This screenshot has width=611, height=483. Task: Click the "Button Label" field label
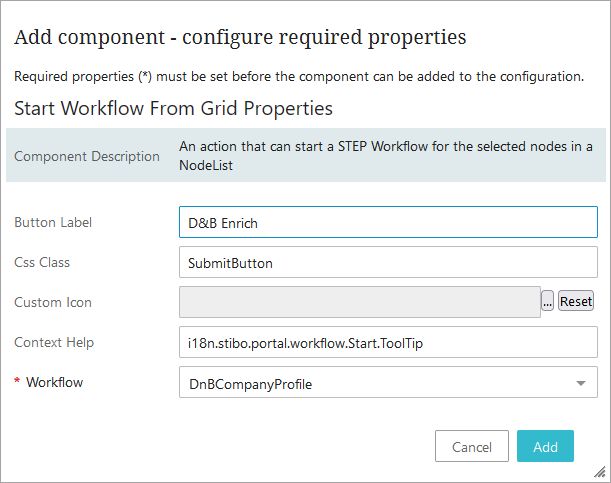tap(52, 222)
